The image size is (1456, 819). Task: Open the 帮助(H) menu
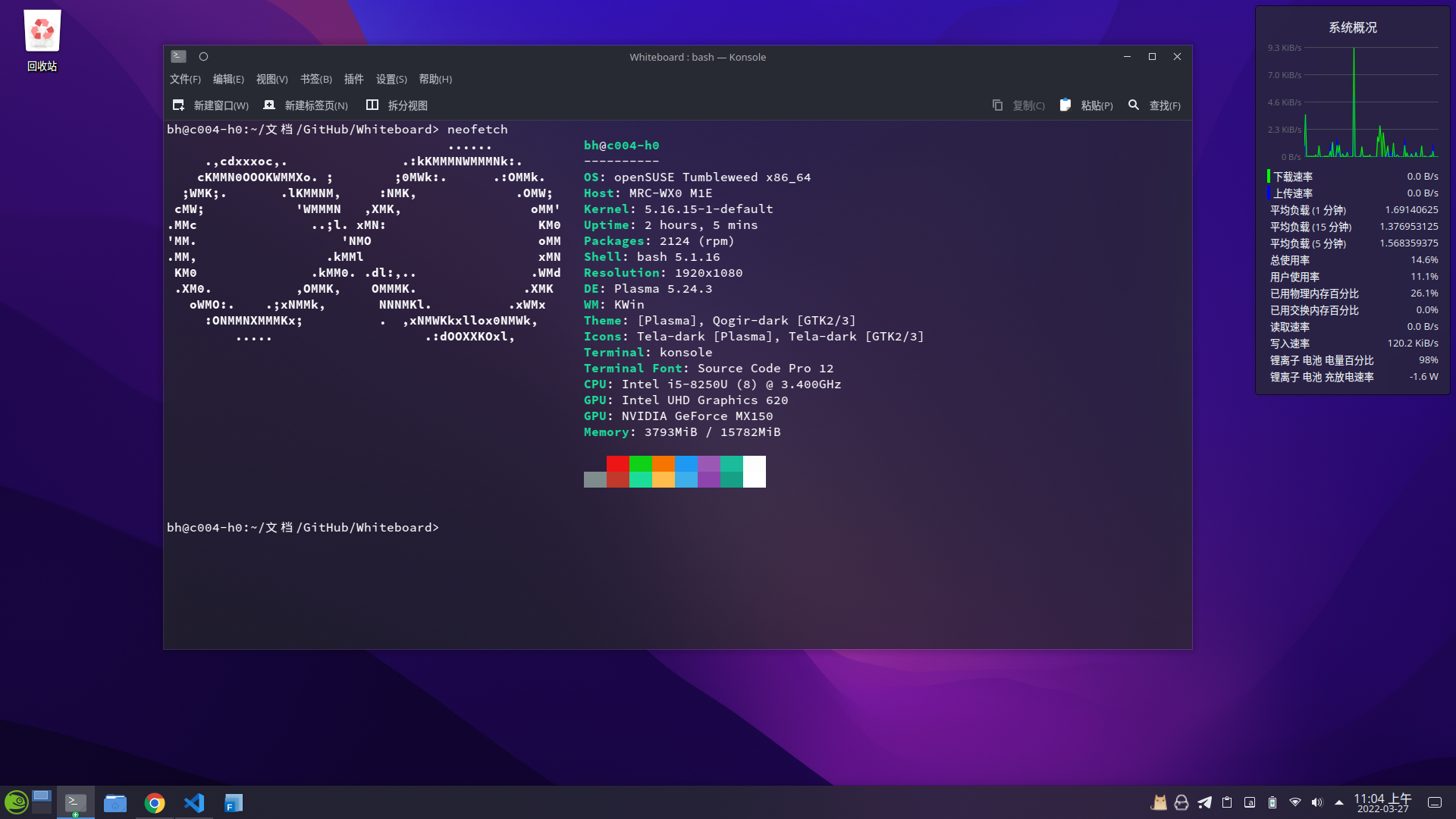pos(435,79)
